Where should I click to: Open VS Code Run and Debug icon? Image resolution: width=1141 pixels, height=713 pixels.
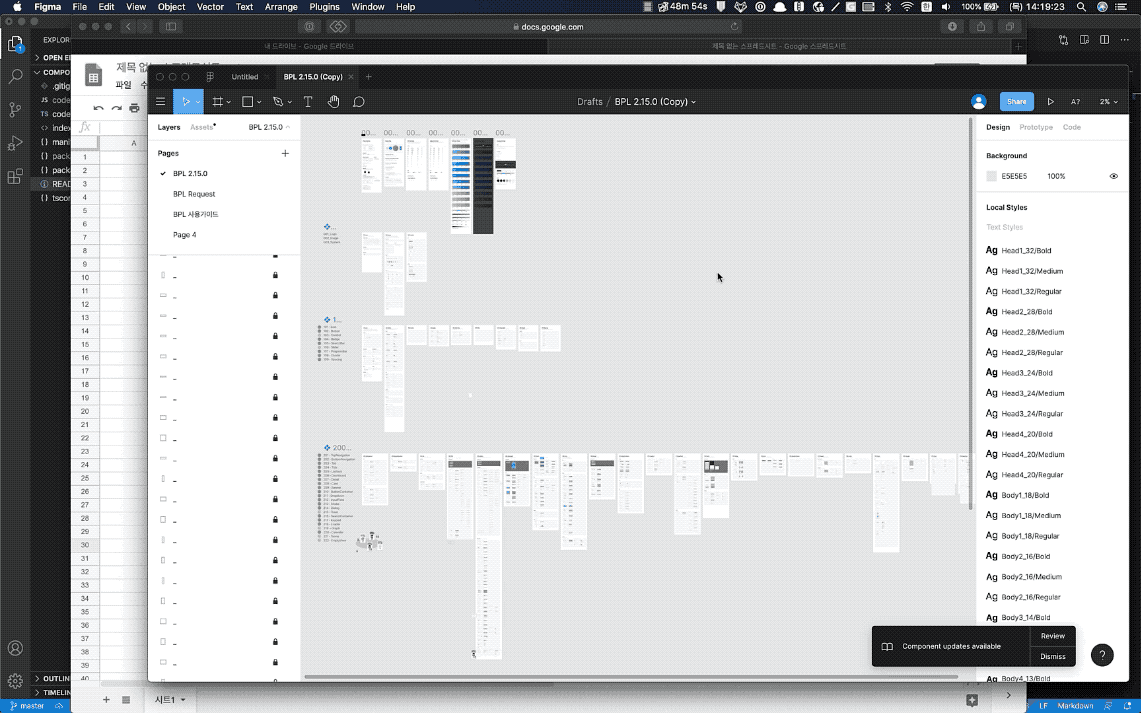click(15, 143)
